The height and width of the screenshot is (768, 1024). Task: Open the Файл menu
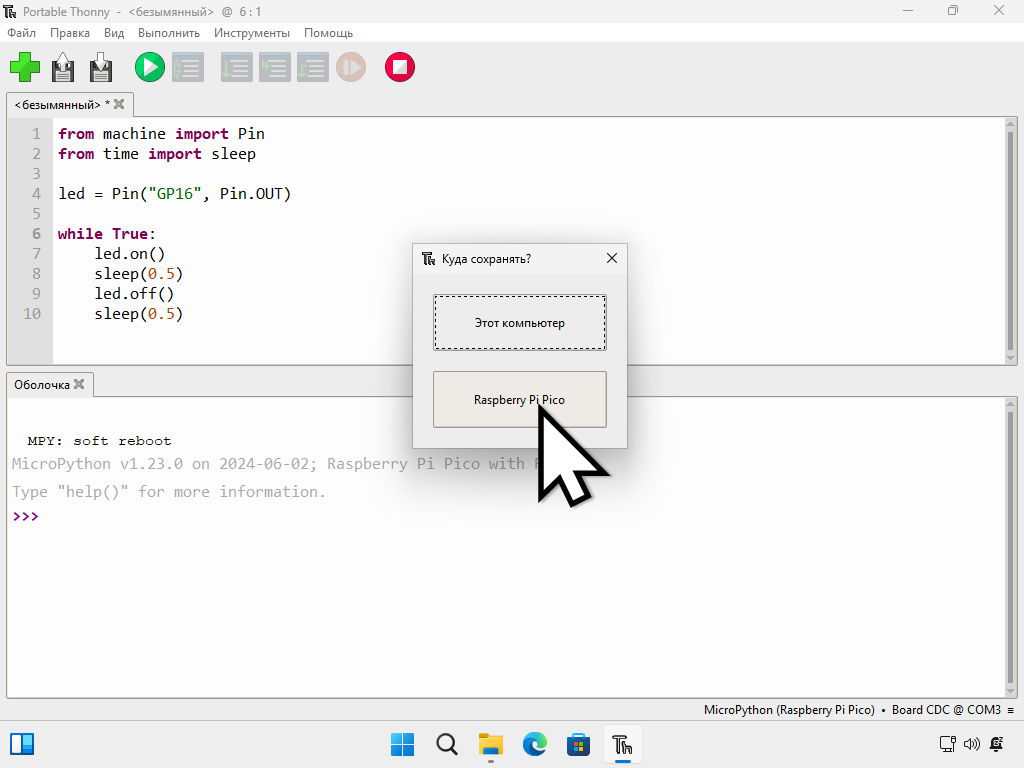[x=22, y=33]
